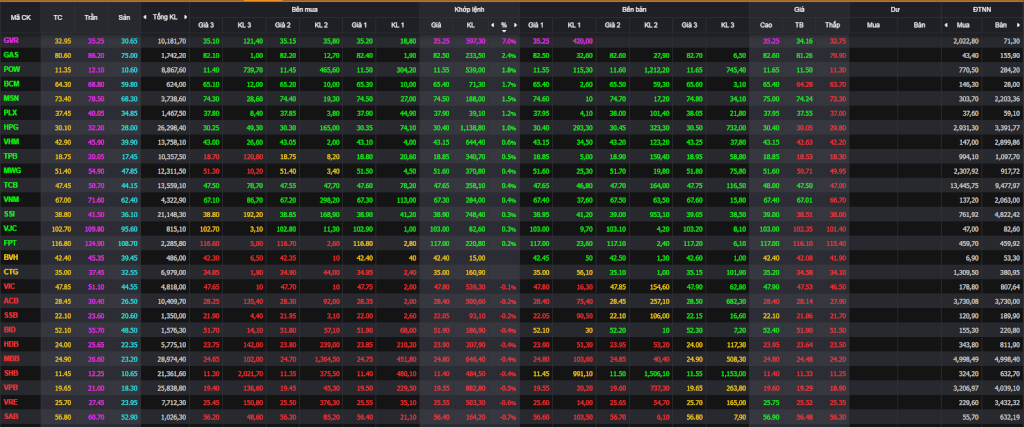Select the HPG stock row symbol

click(11, 127)
